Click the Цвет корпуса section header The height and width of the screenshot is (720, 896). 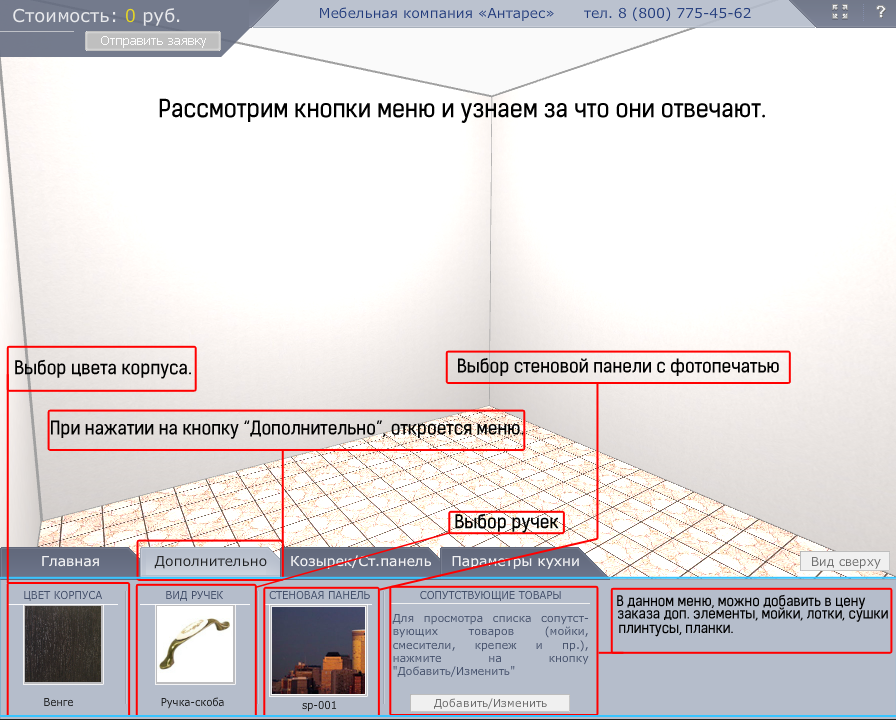tap(63, 595)
